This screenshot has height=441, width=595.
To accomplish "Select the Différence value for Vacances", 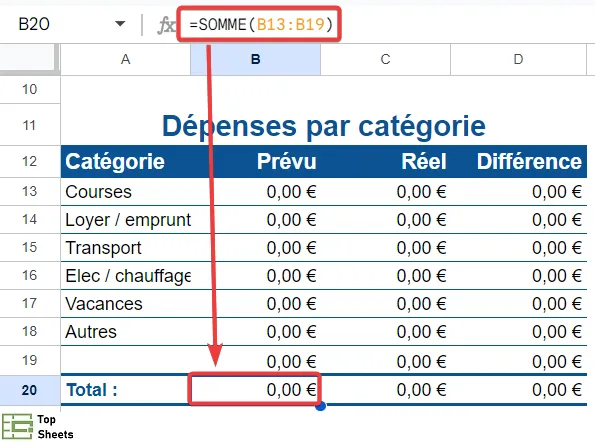I will click(x=518, y=304).
